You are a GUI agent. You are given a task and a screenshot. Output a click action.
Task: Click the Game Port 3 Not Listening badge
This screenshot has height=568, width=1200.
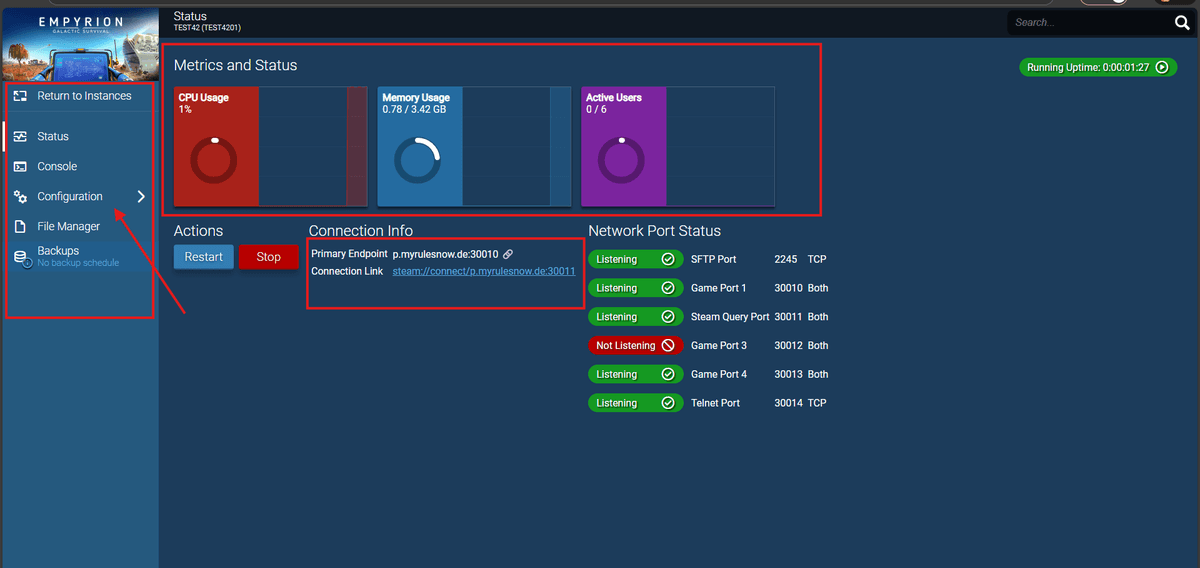[636, 346]
